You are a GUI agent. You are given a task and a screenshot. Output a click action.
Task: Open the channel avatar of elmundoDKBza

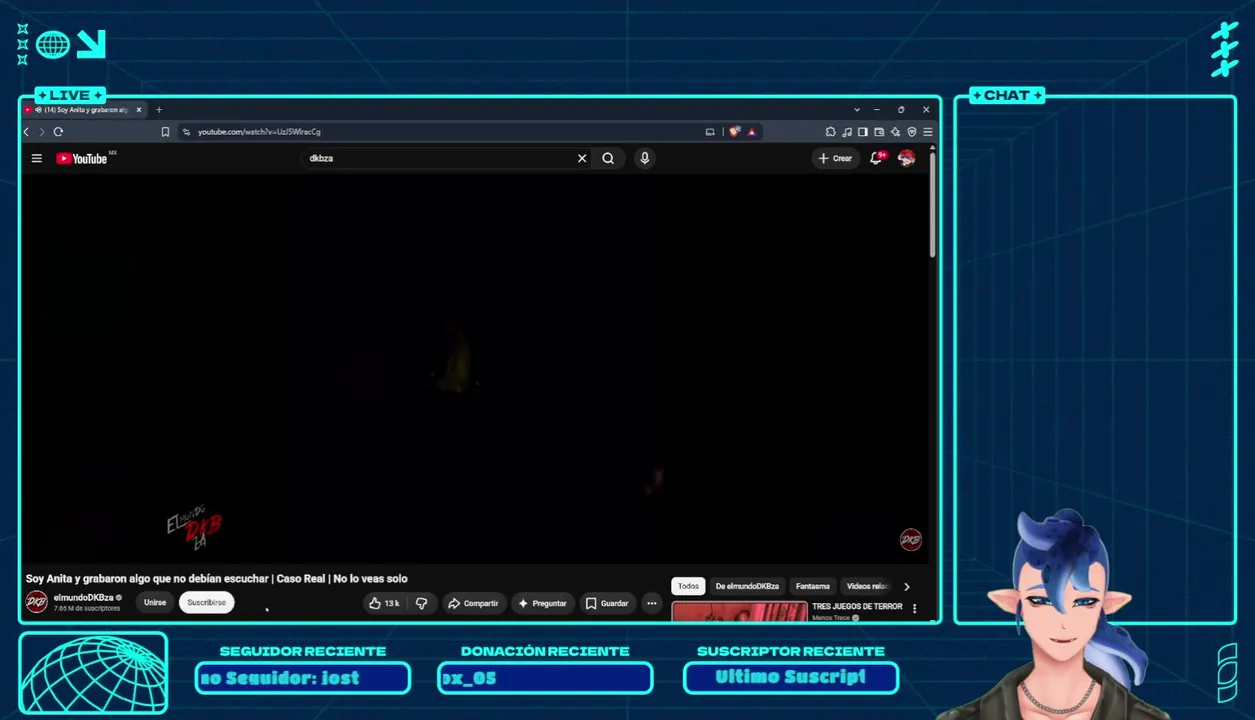tap(37, 602)
